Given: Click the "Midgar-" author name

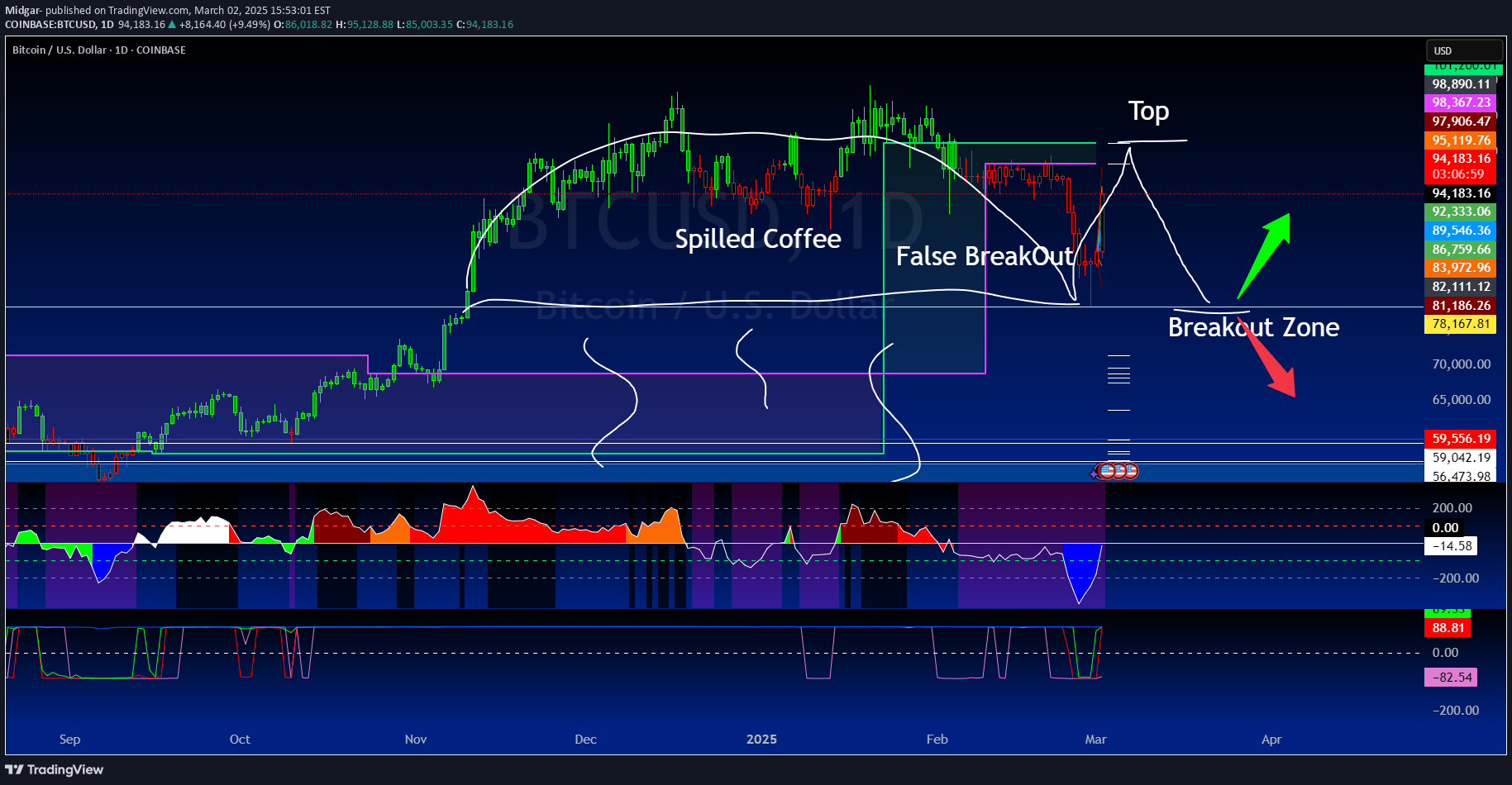Looking at the screenshot, I should (23, 11).
